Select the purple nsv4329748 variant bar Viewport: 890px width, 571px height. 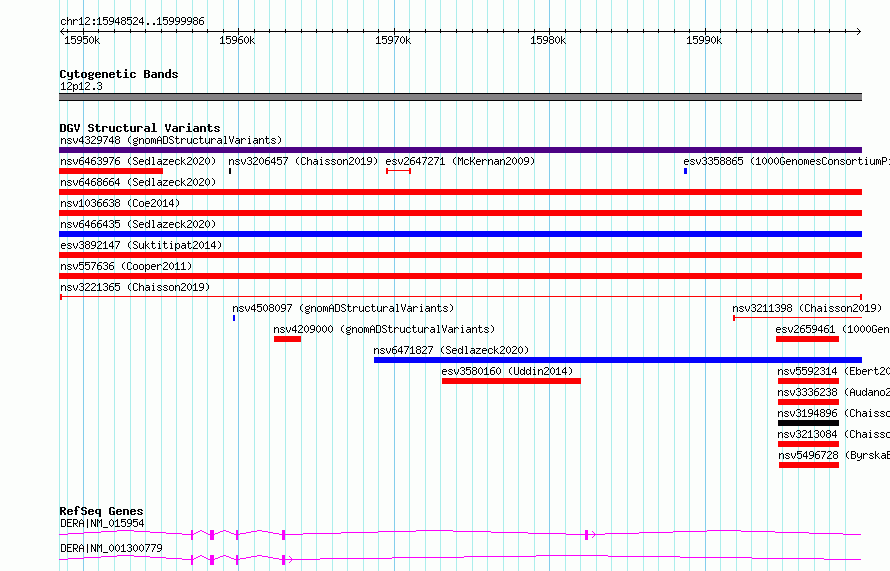tap(460, 150)
